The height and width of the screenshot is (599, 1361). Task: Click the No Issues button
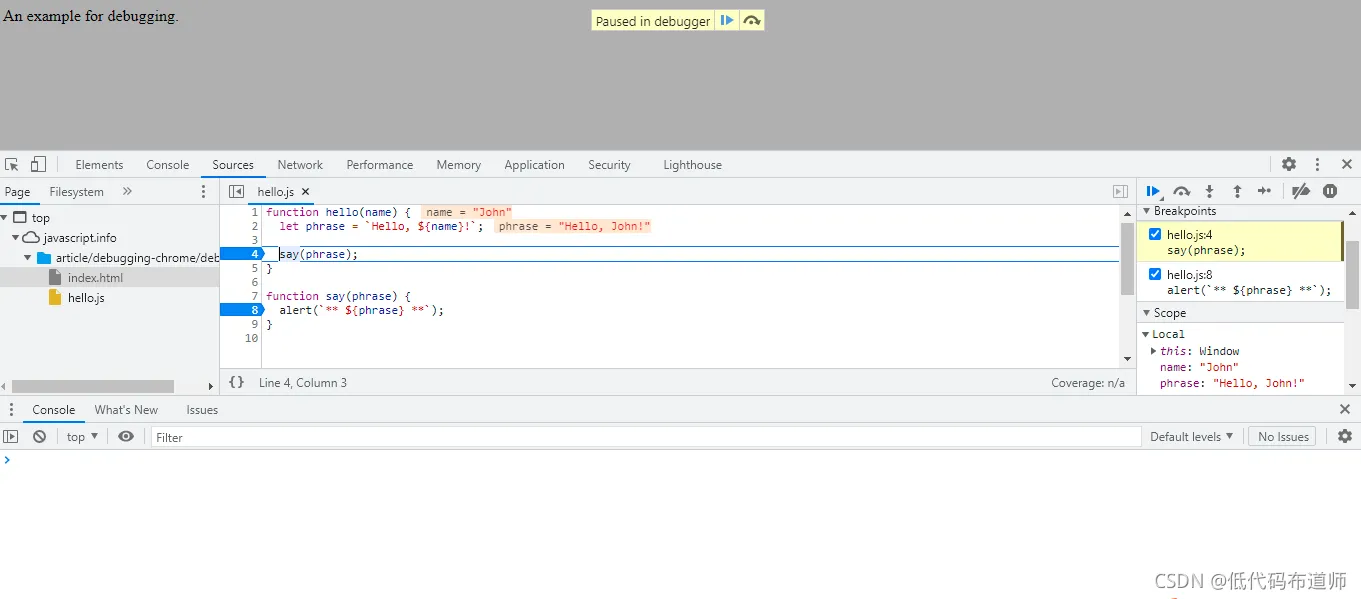[x=1283, y=436]
